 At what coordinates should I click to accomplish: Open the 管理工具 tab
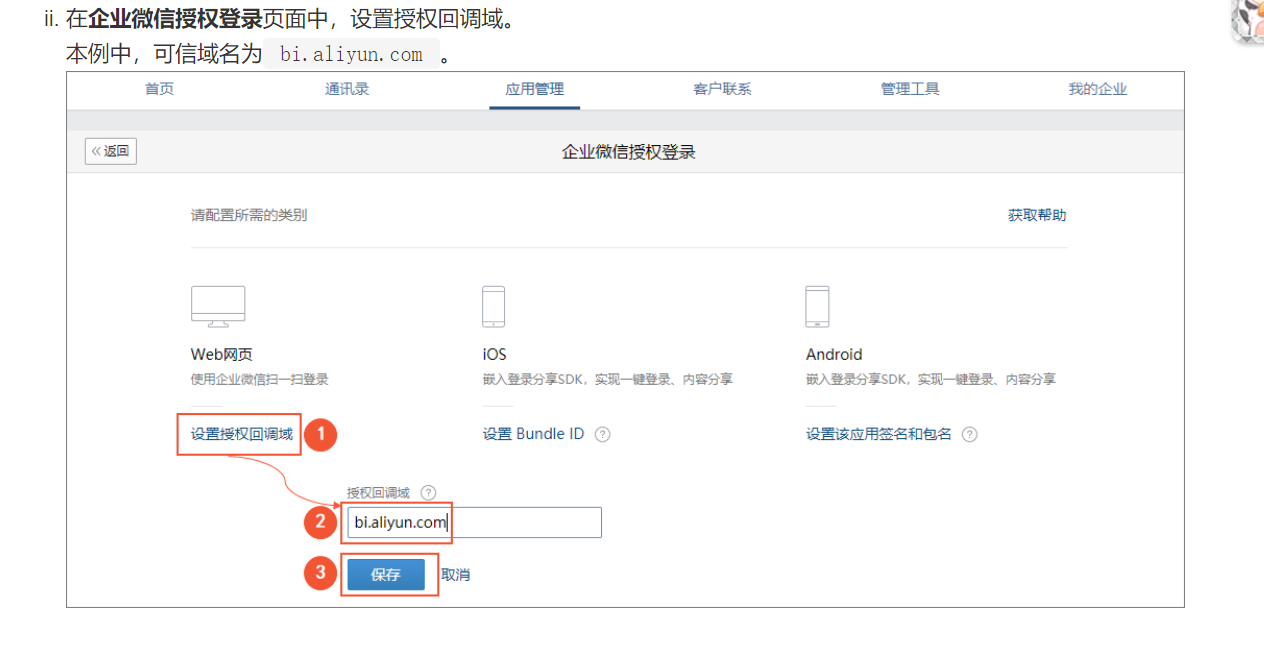coord(910,89)
